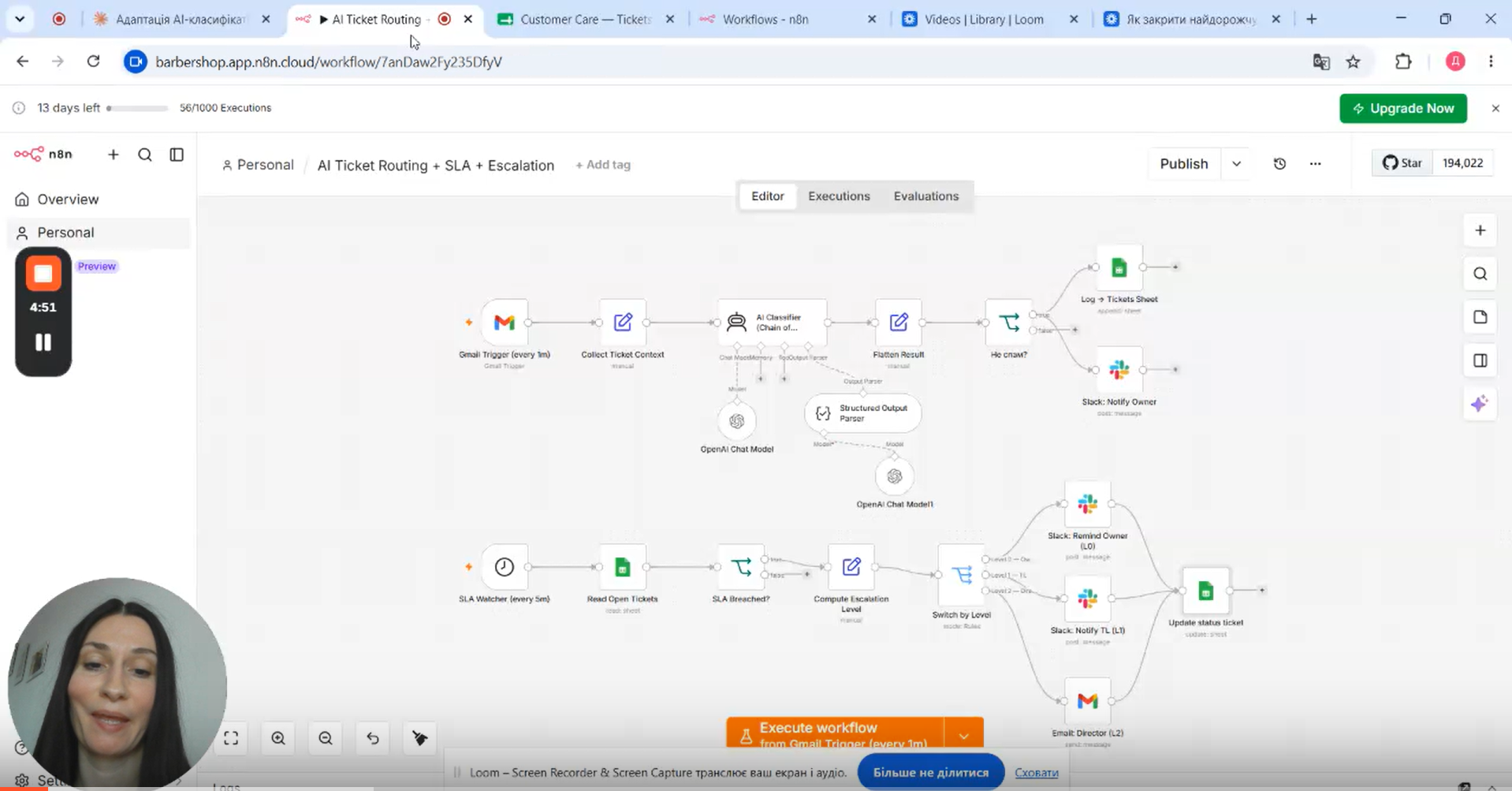Open the workflow history clock icon

coord(1279,163)
